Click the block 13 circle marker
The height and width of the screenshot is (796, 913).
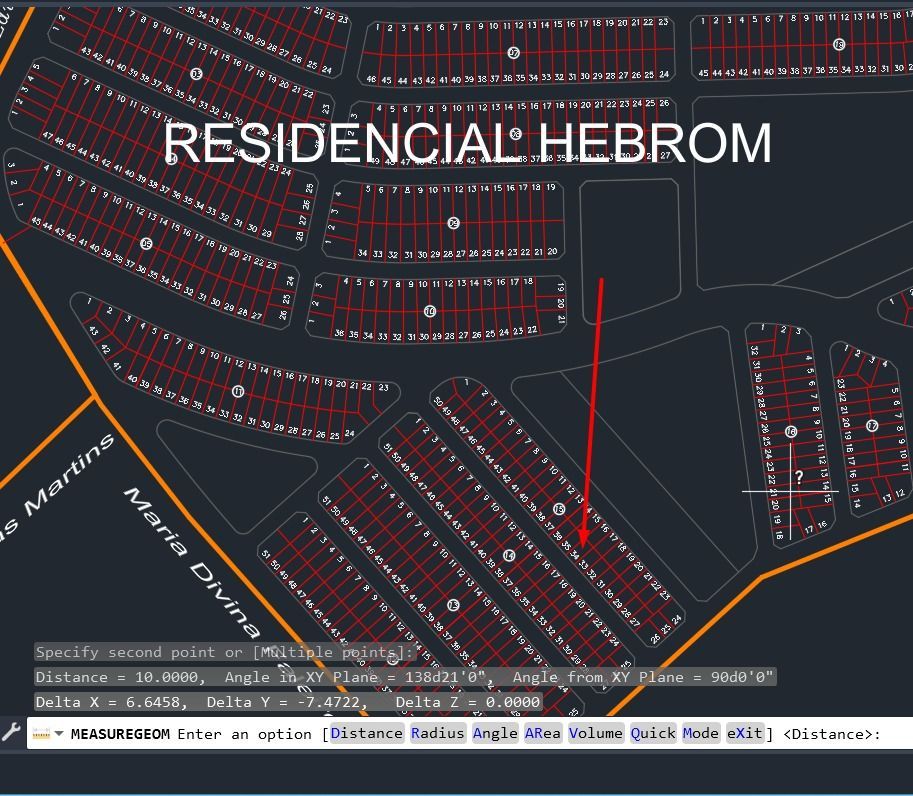click(x=453, y=606)
